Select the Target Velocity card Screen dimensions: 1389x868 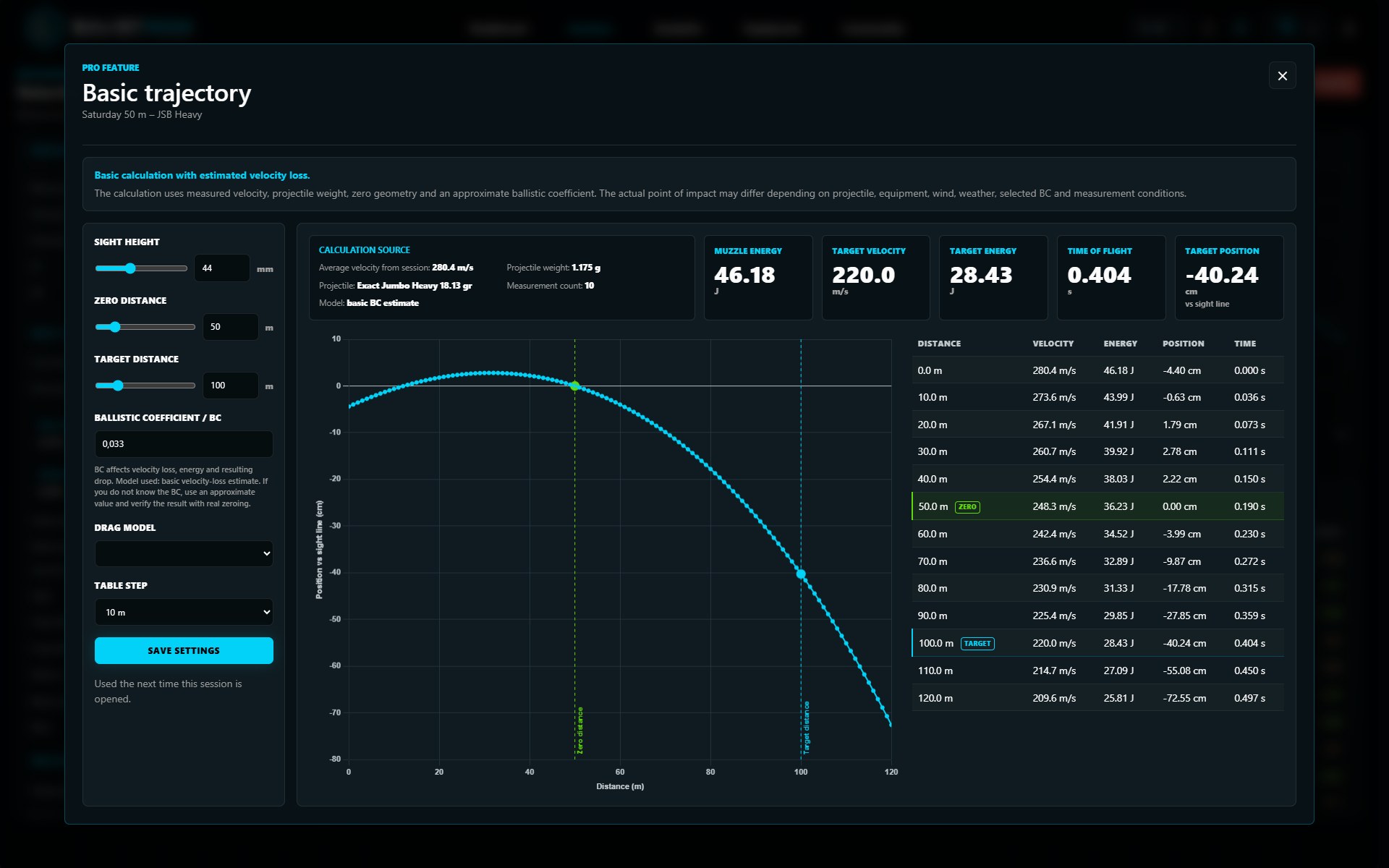pos(876,278)
